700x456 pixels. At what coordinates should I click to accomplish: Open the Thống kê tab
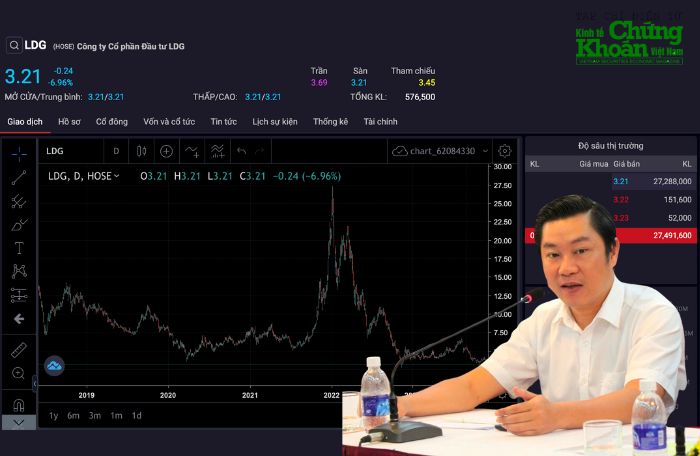coord(330,121)
